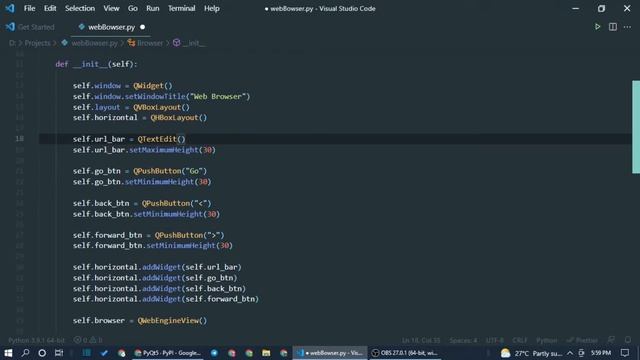
Task: Open the Browser class breadcrumb
Action: tap(150, 43)
